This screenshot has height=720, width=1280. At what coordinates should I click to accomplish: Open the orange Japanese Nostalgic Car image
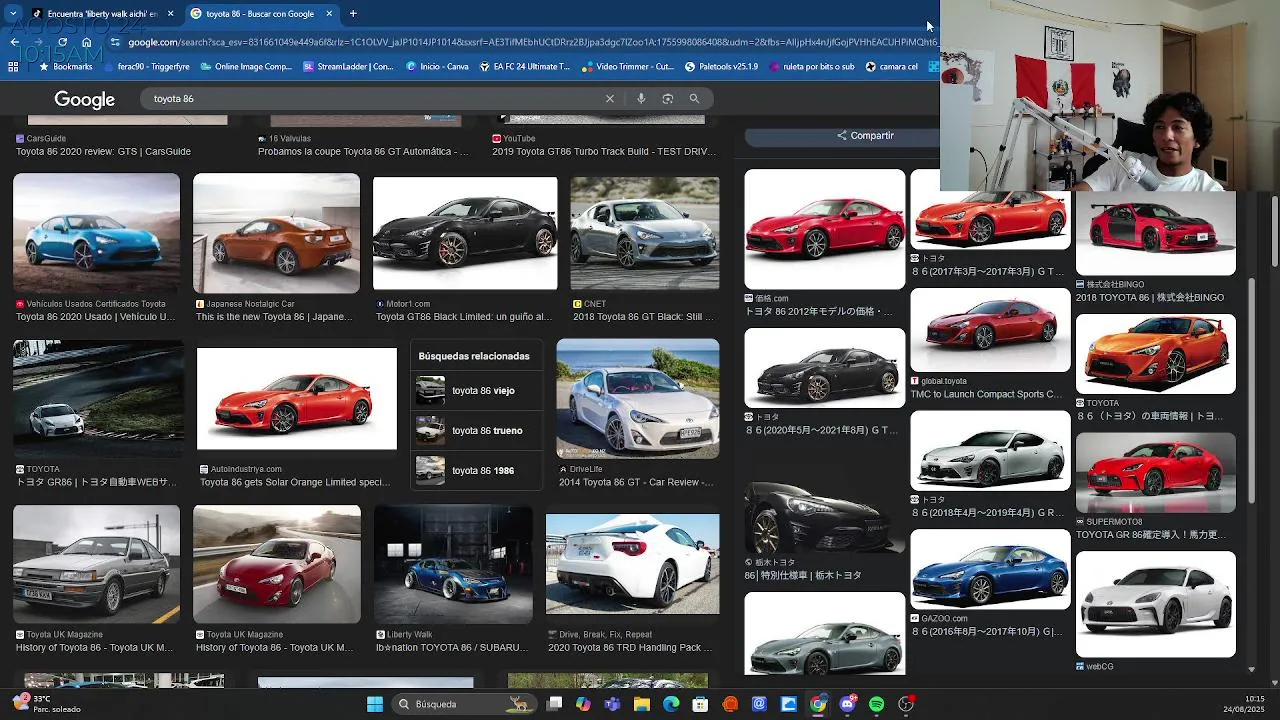tap(276, 233)
